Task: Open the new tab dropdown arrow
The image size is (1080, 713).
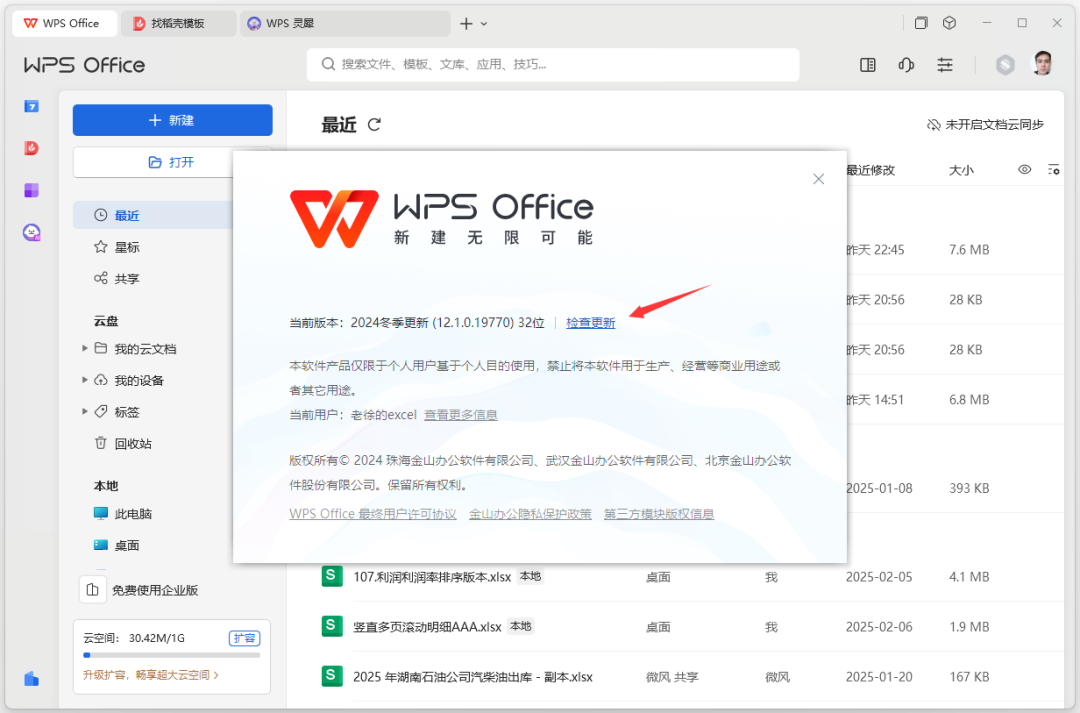Action: click(x=484, y=24)
